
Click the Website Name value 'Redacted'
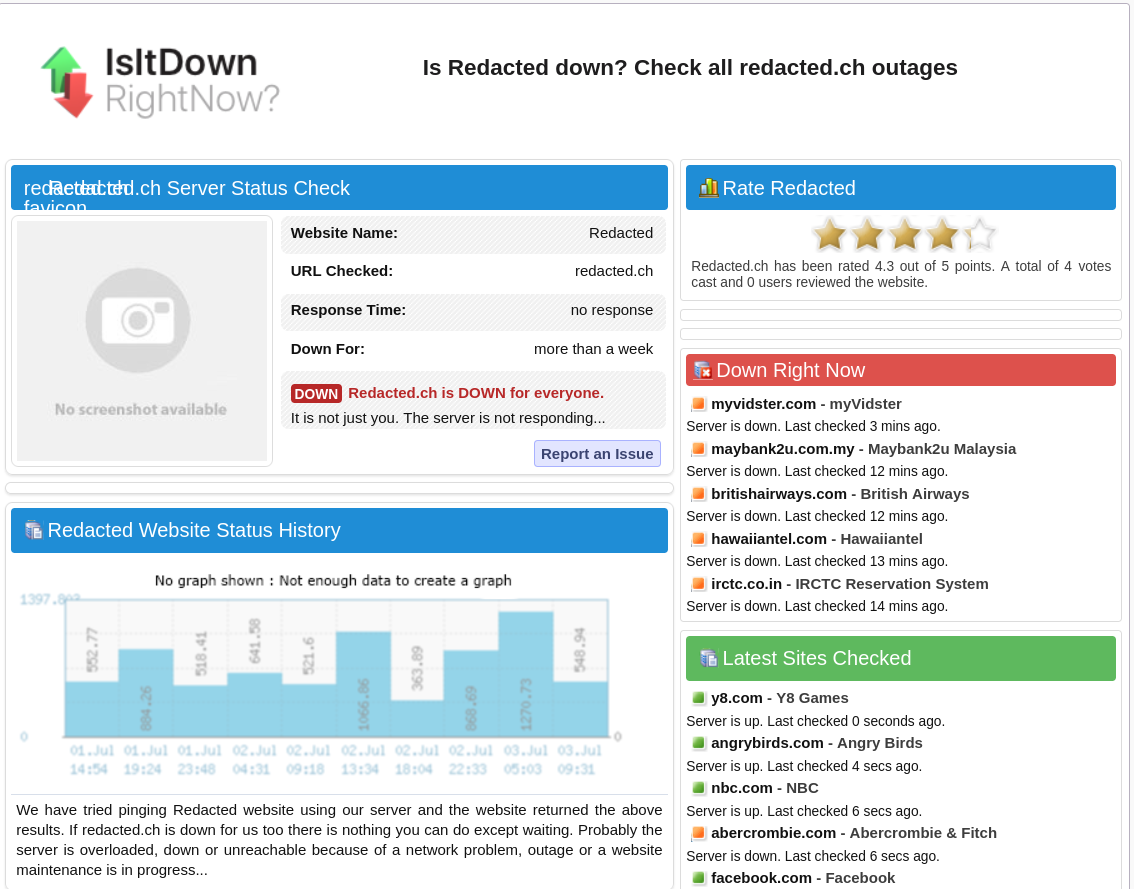pyautogui.click(x=621, y=233)
